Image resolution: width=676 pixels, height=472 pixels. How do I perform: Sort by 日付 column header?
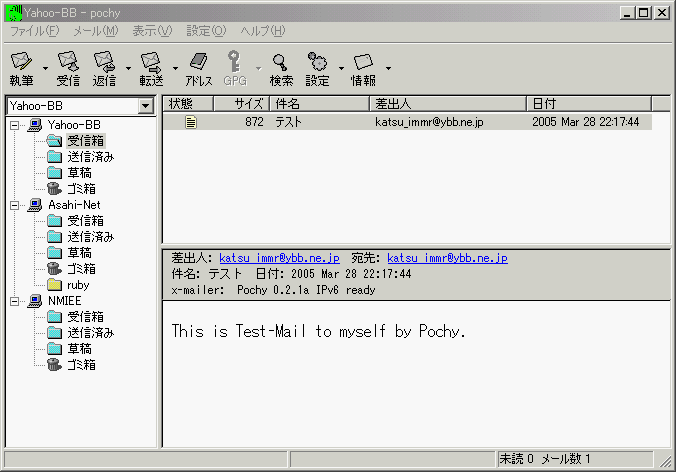click(x=589, y=104)
